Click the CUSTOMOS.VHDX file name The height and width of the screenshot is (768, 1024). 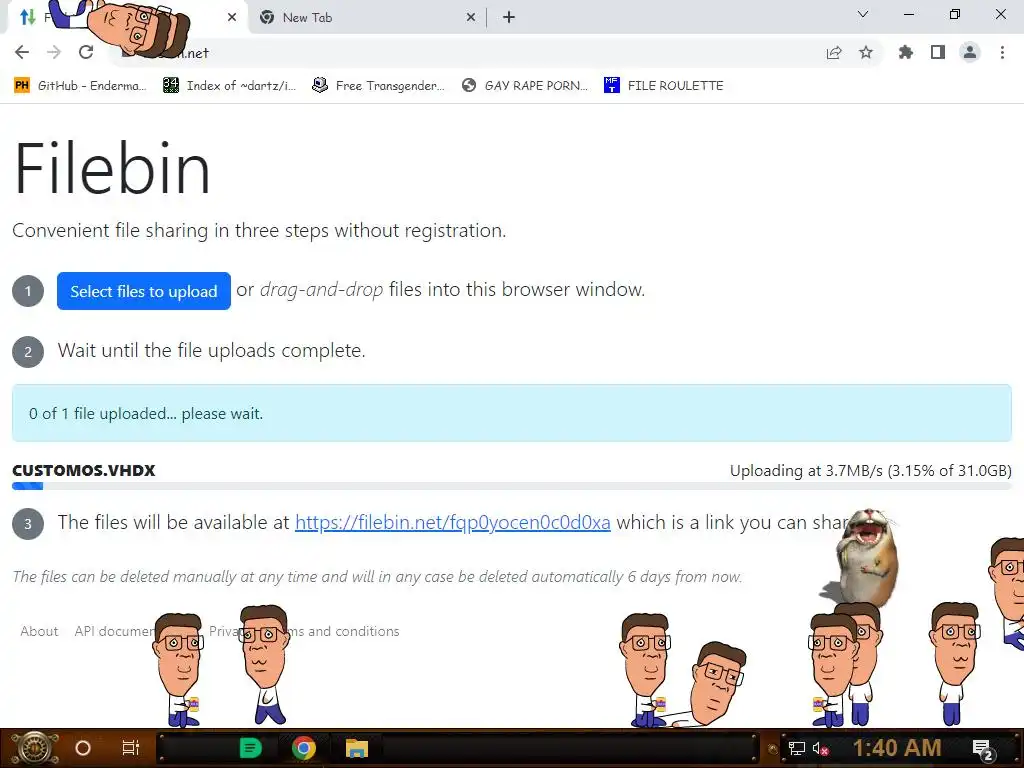point(84,471)
